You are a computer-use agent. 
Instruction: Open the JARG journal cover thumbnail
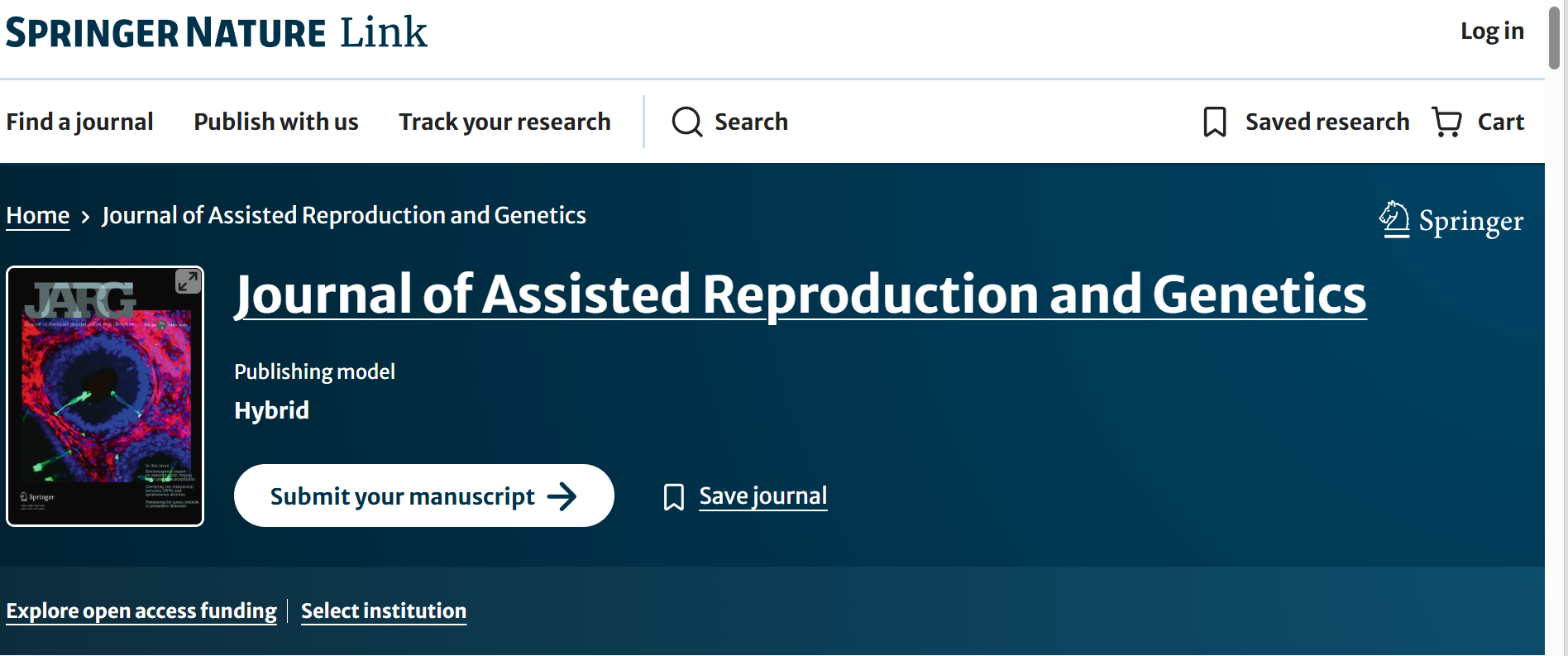tap(105, 396)
